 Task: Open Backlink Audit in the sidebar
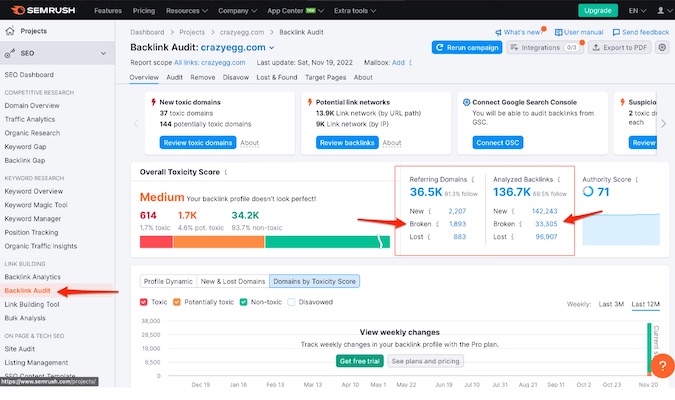click(x=28, y=291)
